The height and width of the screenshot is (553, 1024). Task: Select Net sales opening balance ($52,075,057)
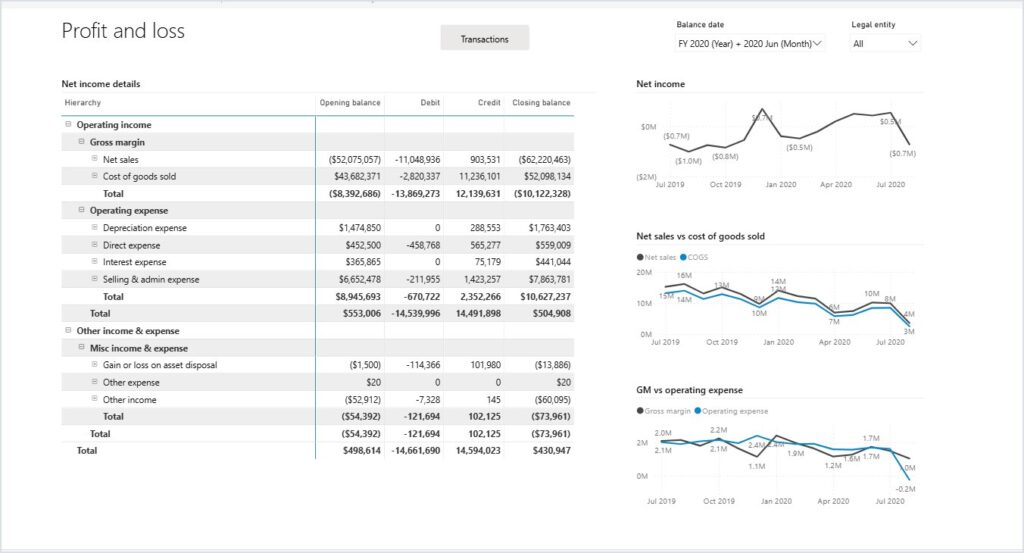tap(355, 159)
